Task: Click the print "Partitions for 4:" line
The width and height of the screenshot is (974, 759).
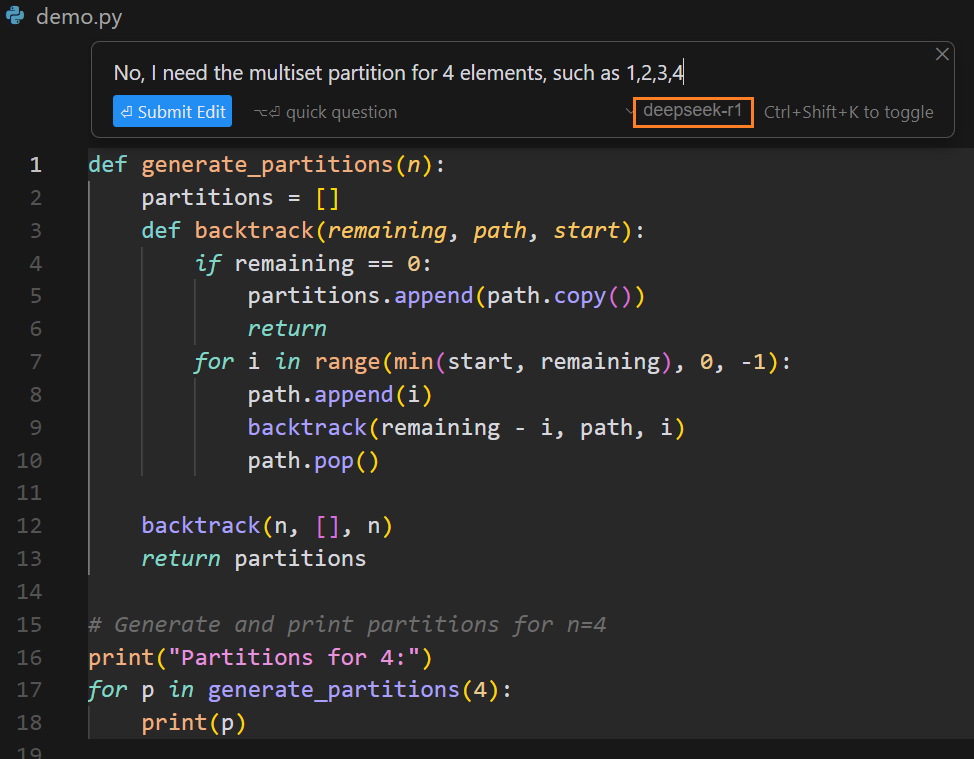Action: pyautogui.click(x=260, y=658)
